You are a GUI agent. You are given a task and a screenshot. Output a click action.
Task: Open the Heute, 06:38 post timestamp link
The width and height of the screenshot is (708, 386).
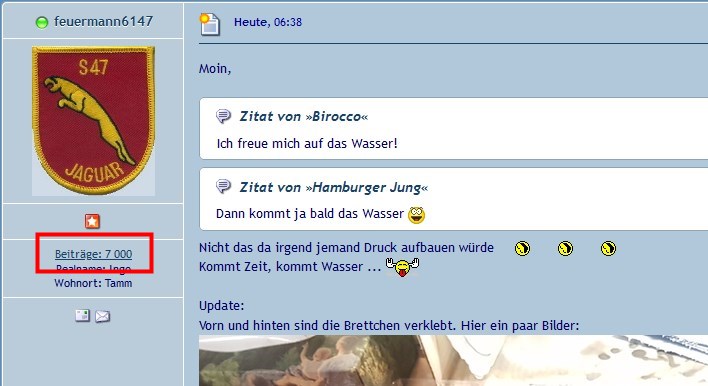tap(268, 22)
